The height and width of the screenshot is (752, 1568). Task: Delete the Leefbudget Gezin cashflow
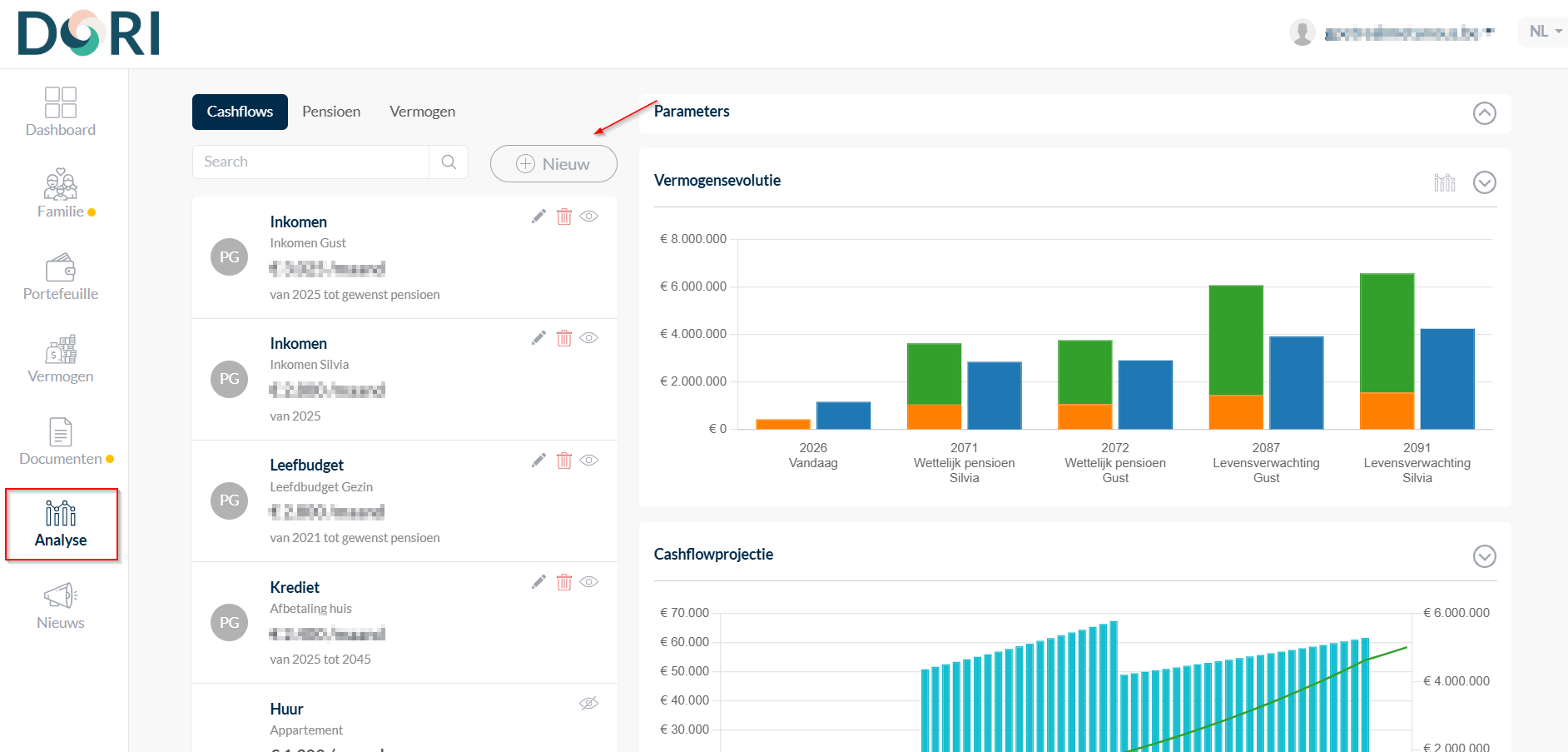[564, 461]
